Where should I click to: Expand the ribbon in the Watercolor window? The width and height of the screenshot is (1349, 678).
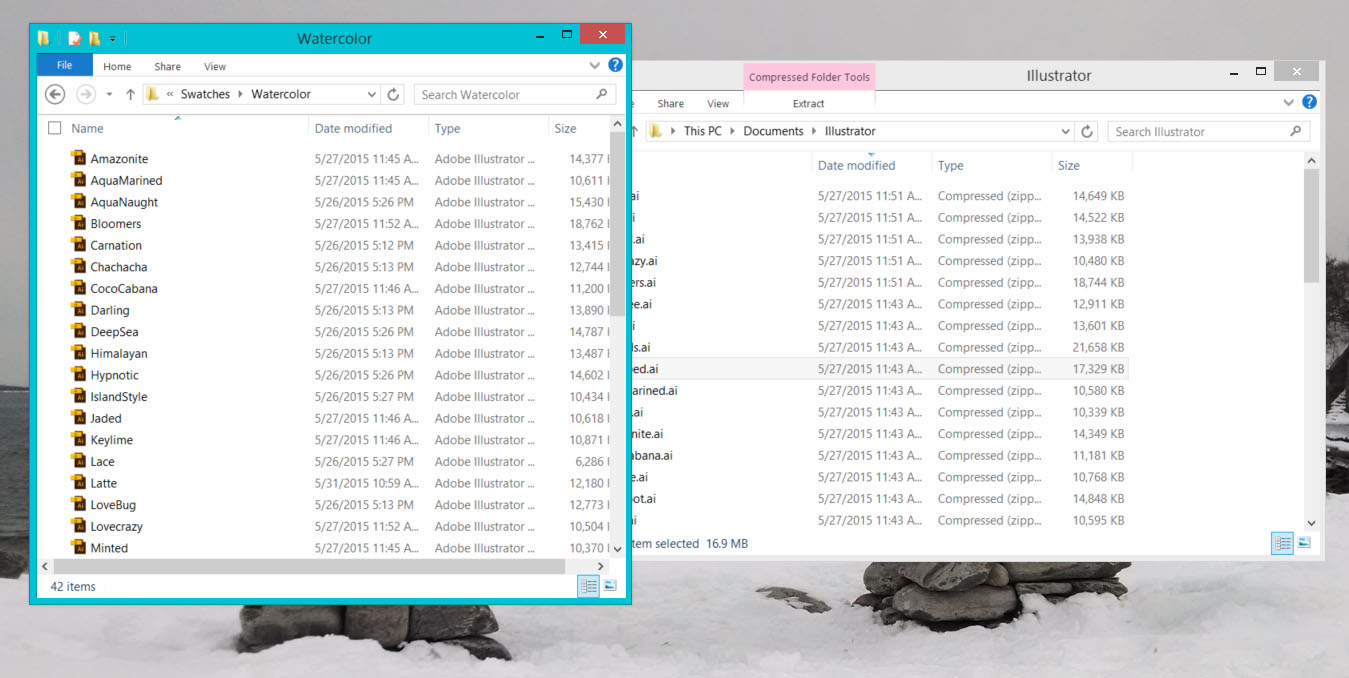pyautogui.click(x=595, y=66)
